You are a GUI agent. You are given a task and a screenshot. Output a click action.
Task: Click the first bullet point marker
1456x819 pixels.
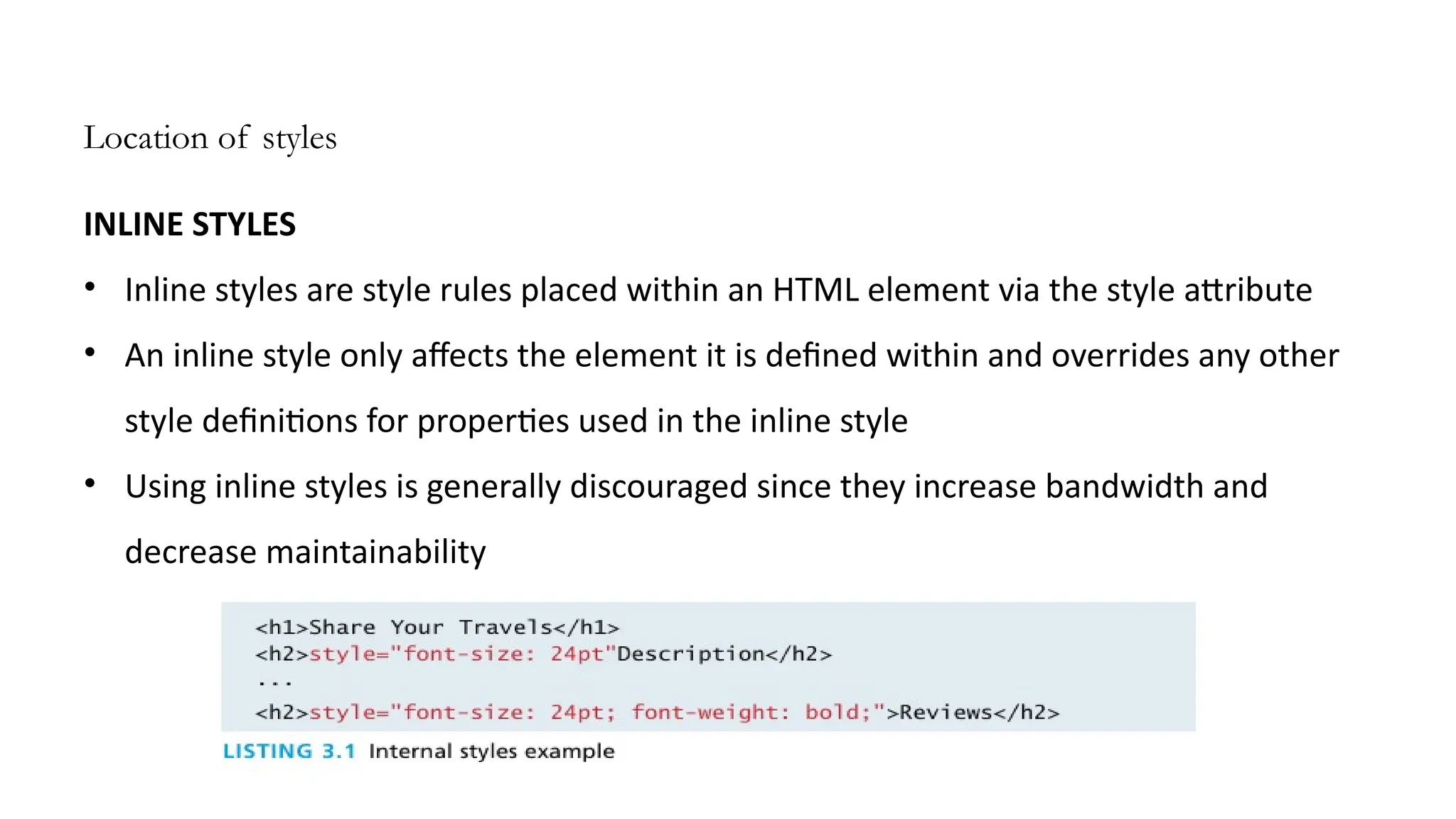90,287
